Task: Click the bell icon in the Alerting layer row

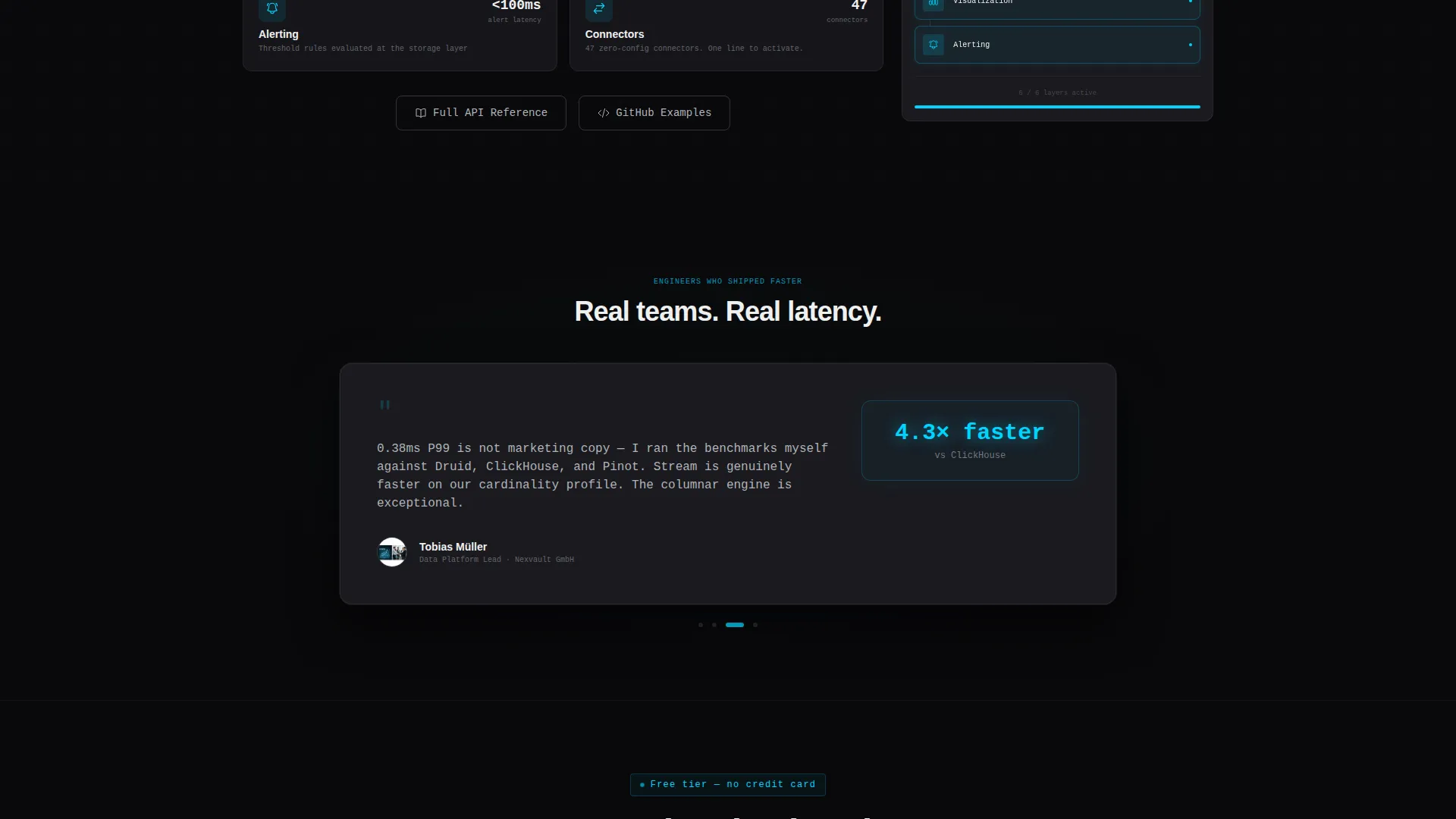Action: tap(934, 45)
